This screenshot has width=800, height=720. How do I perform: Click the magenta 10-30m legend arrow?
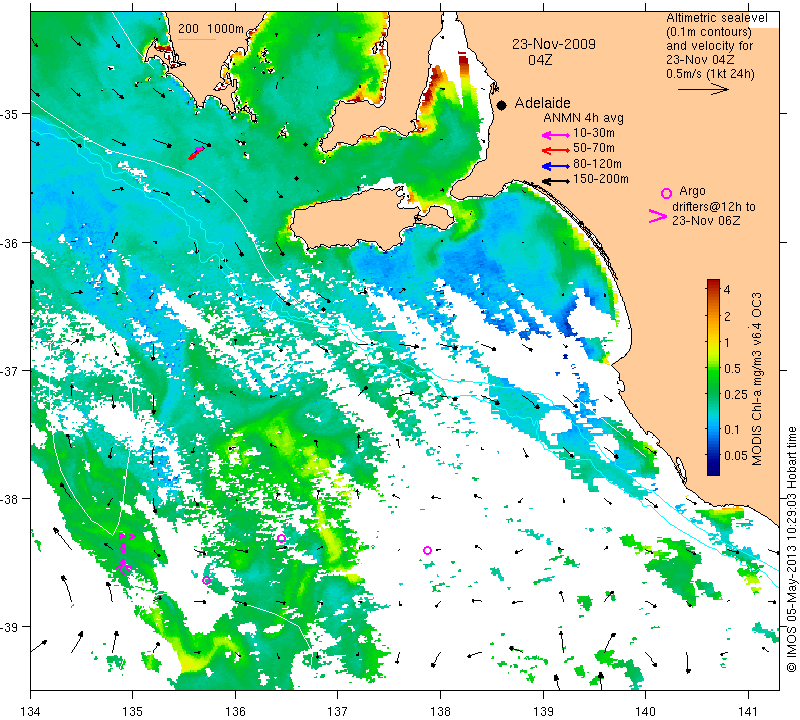click(555, 135)
